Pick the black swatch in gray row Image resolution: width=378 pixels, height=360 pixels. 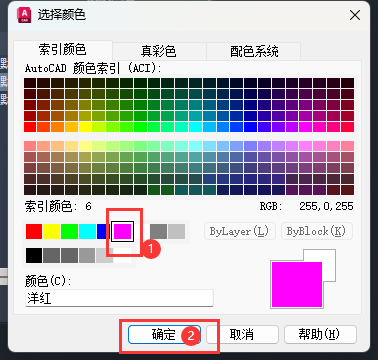point(34,255)
